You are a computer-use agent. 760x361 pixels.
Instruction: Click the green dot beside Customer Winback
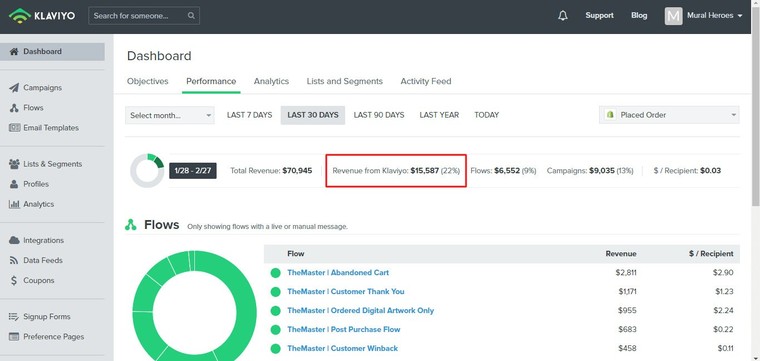tap(275, 348)
